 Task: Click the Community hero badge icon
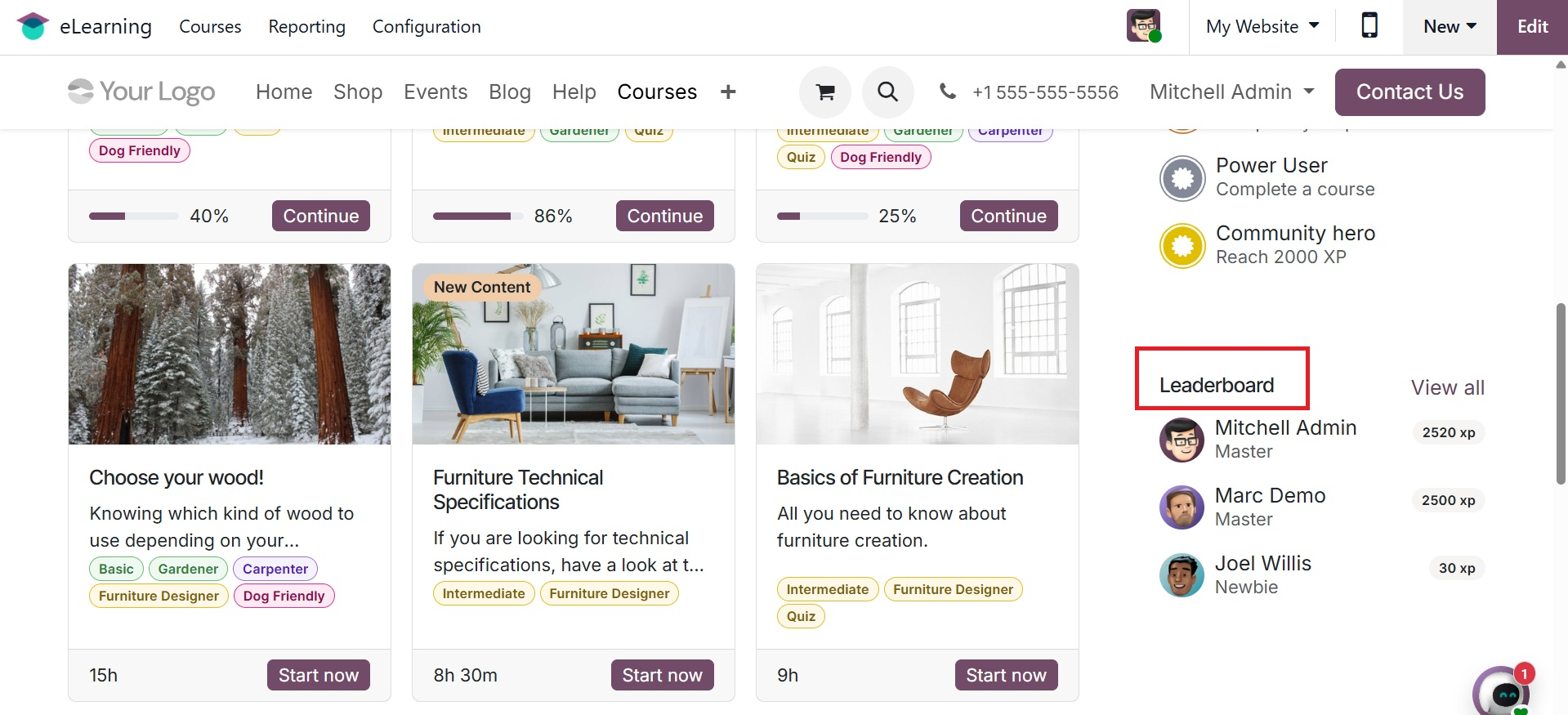[1182, 245]
